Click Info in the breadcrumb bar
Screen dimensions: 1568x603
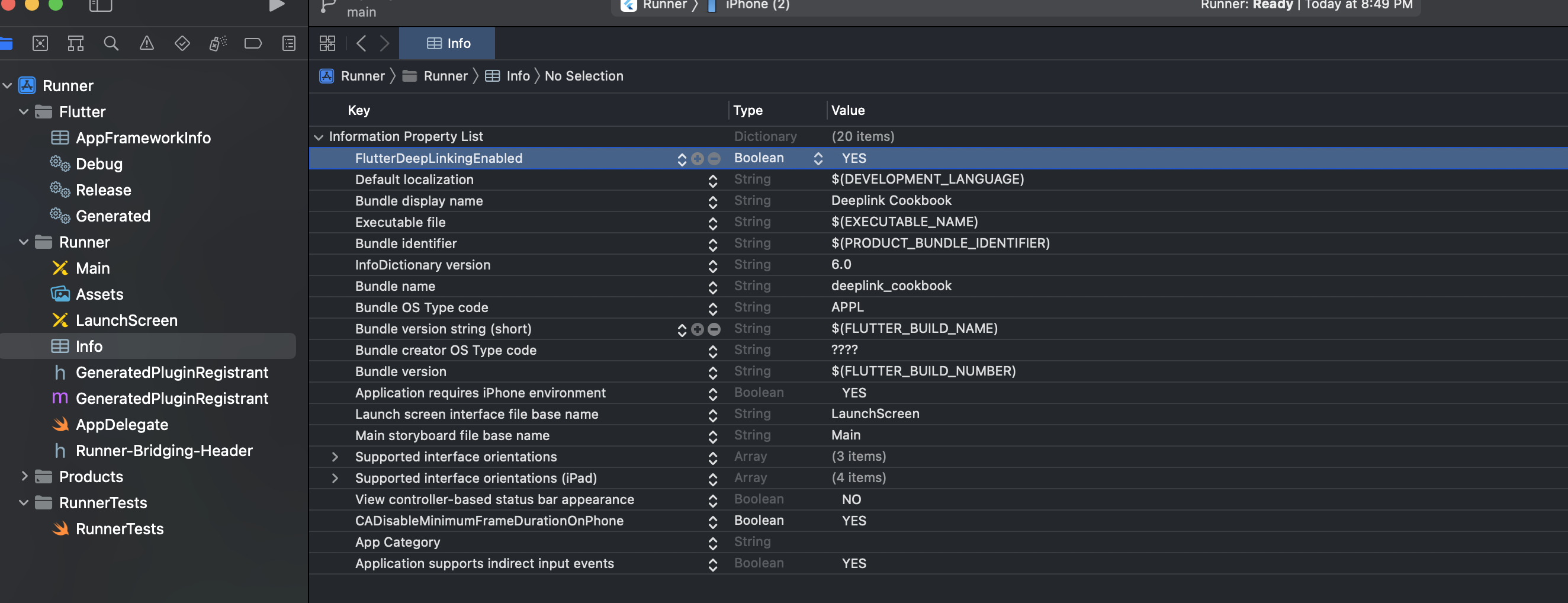point(507,76)
